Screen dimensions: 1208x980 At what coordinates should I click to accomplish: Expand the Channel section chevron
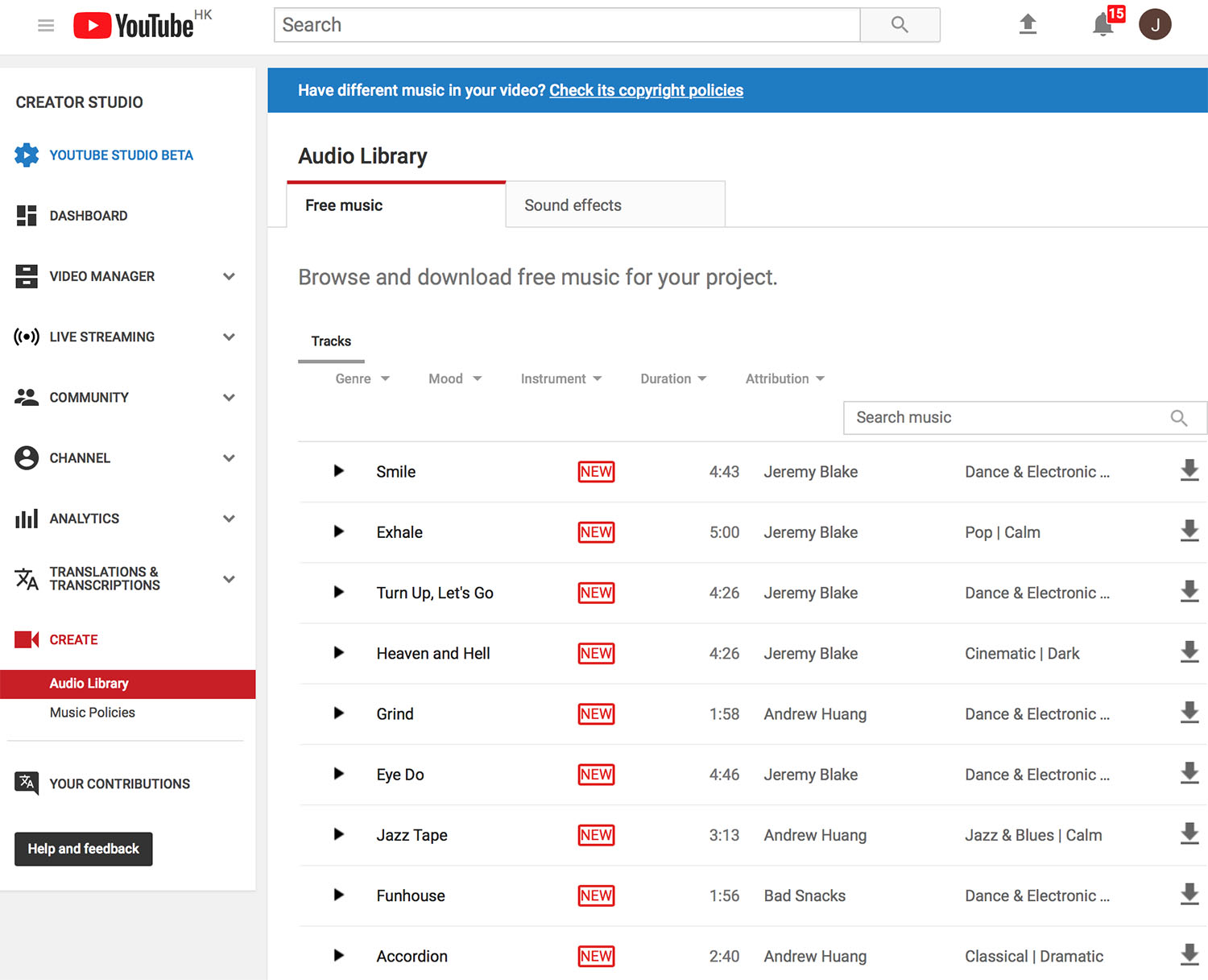click(229, 457)
